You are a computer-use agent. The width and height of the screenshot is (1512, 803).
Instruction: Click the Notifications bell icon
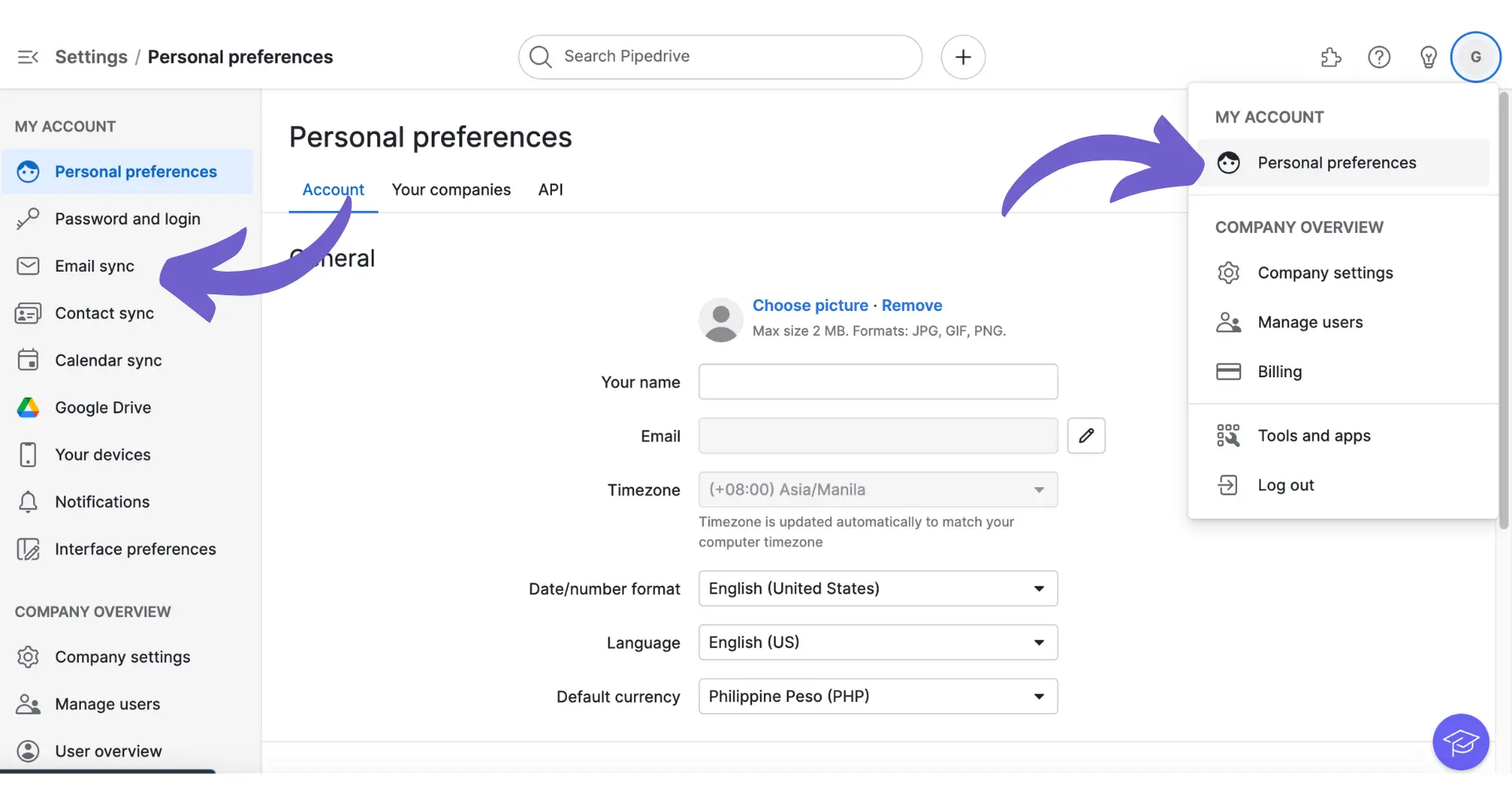tap(28, 501)
